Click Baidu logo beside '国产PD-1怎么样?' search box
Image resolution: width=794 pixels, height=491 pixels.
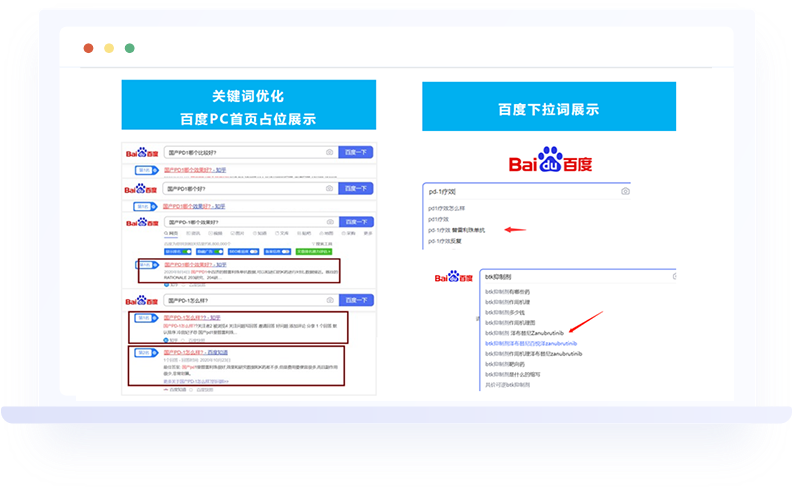142,301
